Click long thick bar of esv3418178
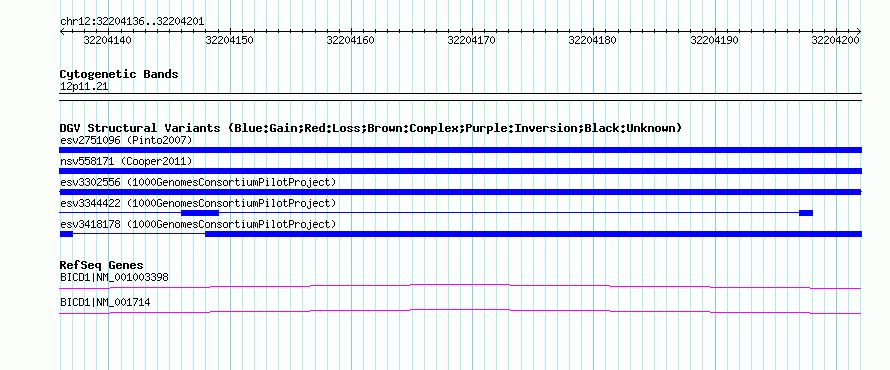890x370 pixels. point(534,234)
